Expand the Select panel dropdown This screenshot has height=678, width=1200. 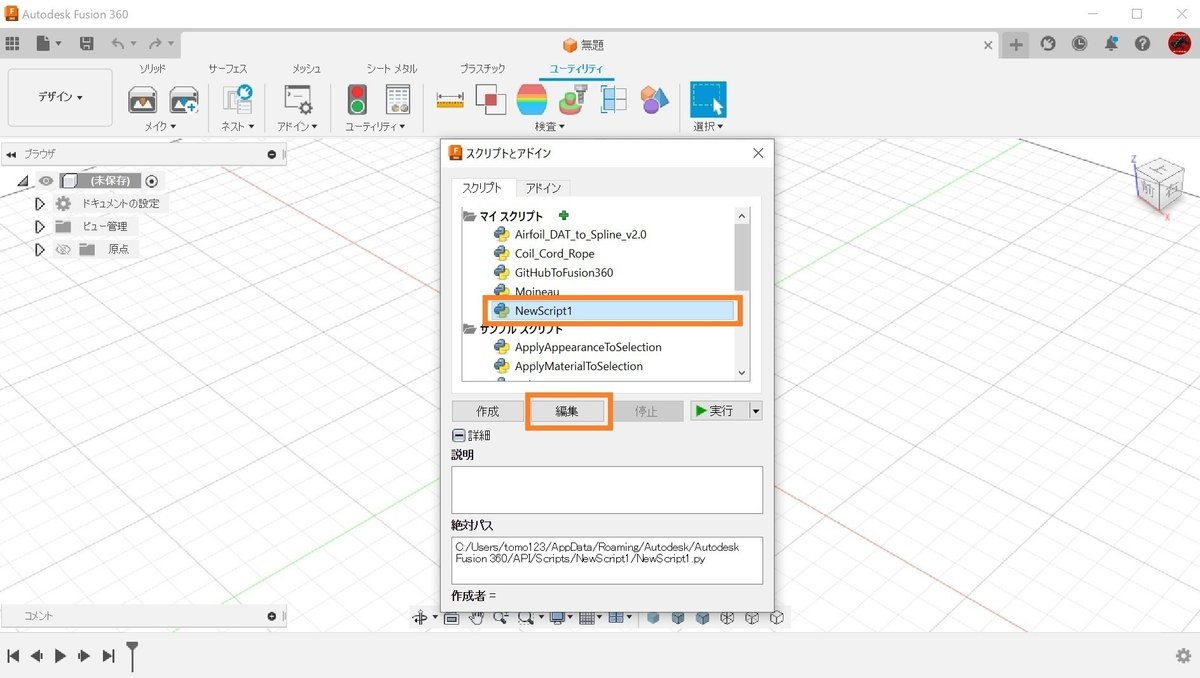pos(708,127)
